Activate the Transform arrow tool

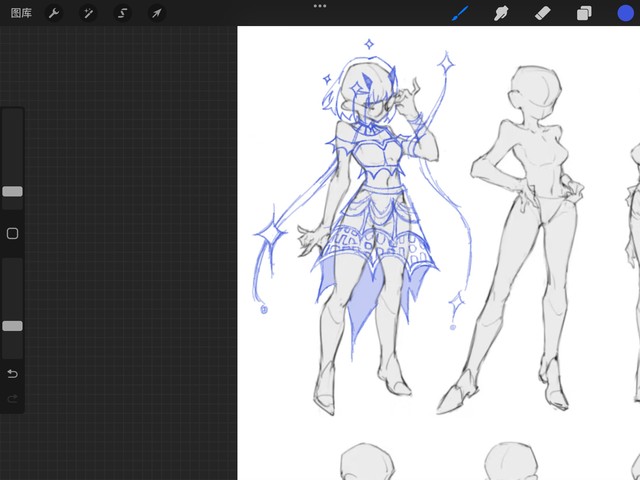[x=156, y=13]
